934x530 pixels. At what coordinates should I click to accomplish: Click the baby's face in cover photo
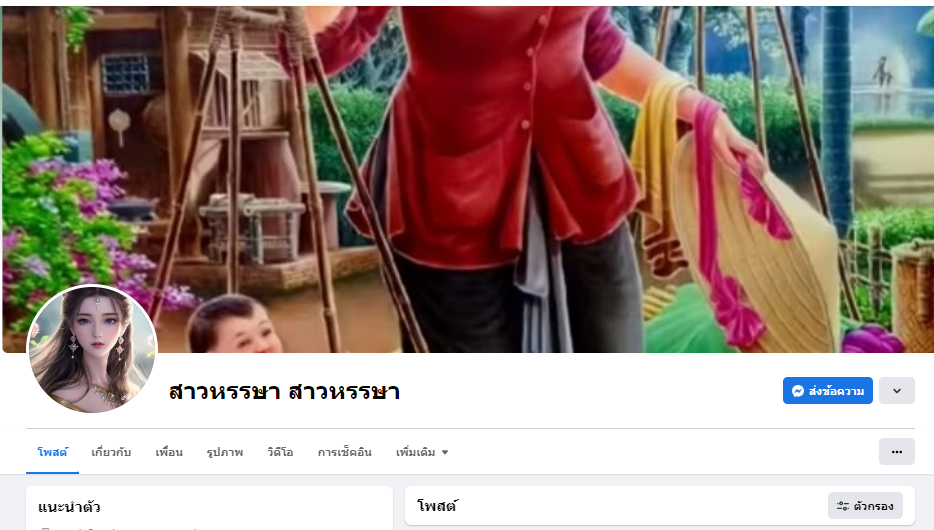coord(234,326)
